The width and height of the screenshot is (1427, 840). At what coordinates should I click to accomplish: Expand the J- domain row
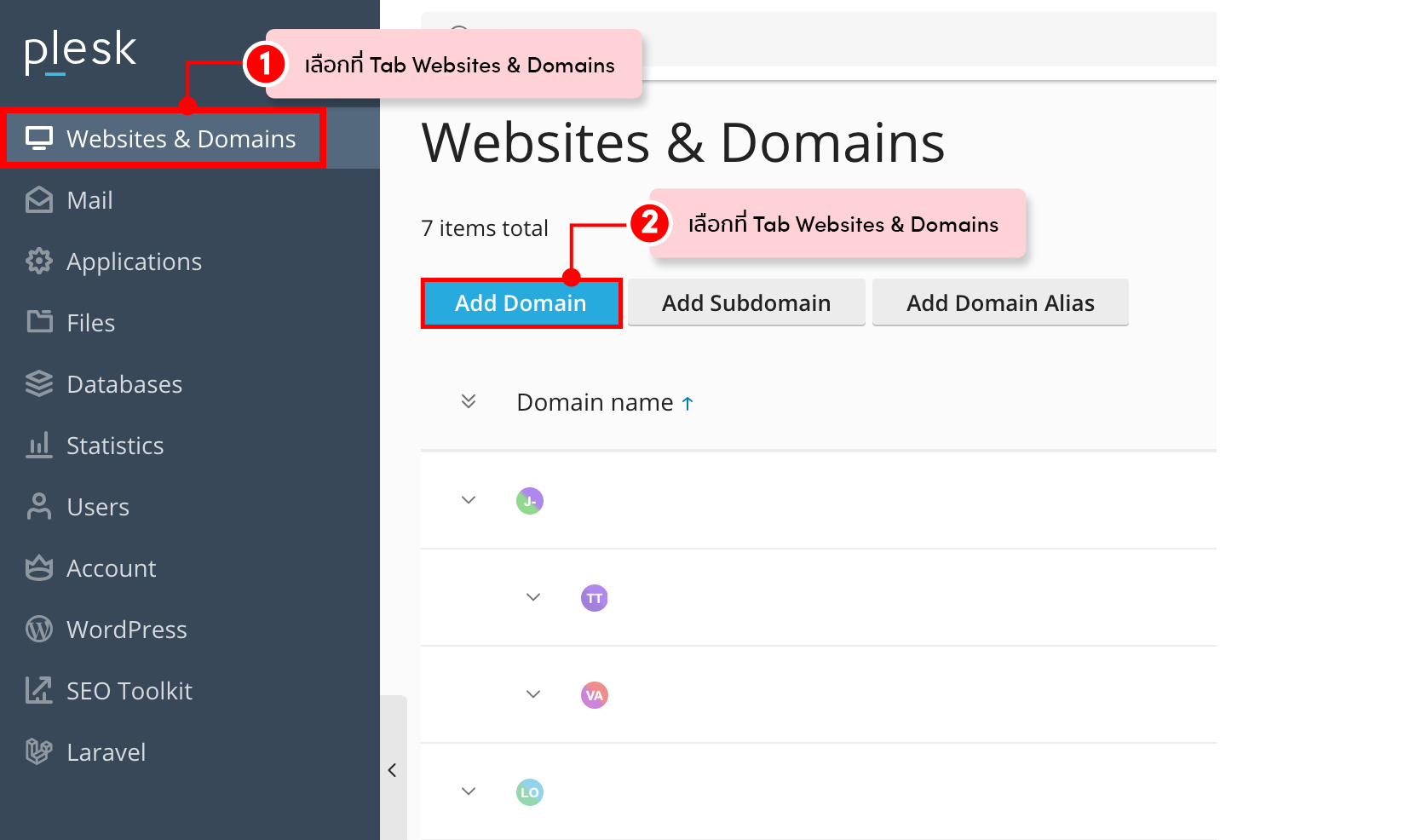(x=469, y=500)
